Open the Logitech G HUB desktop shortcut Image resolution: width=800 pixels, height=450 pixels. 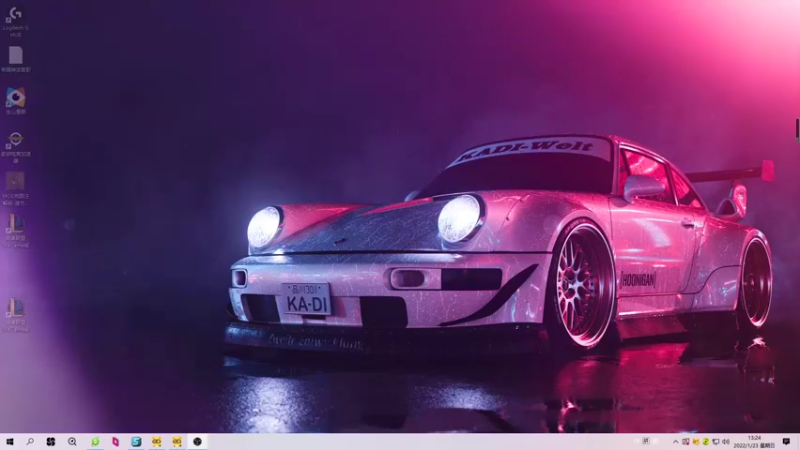[15, 21]
